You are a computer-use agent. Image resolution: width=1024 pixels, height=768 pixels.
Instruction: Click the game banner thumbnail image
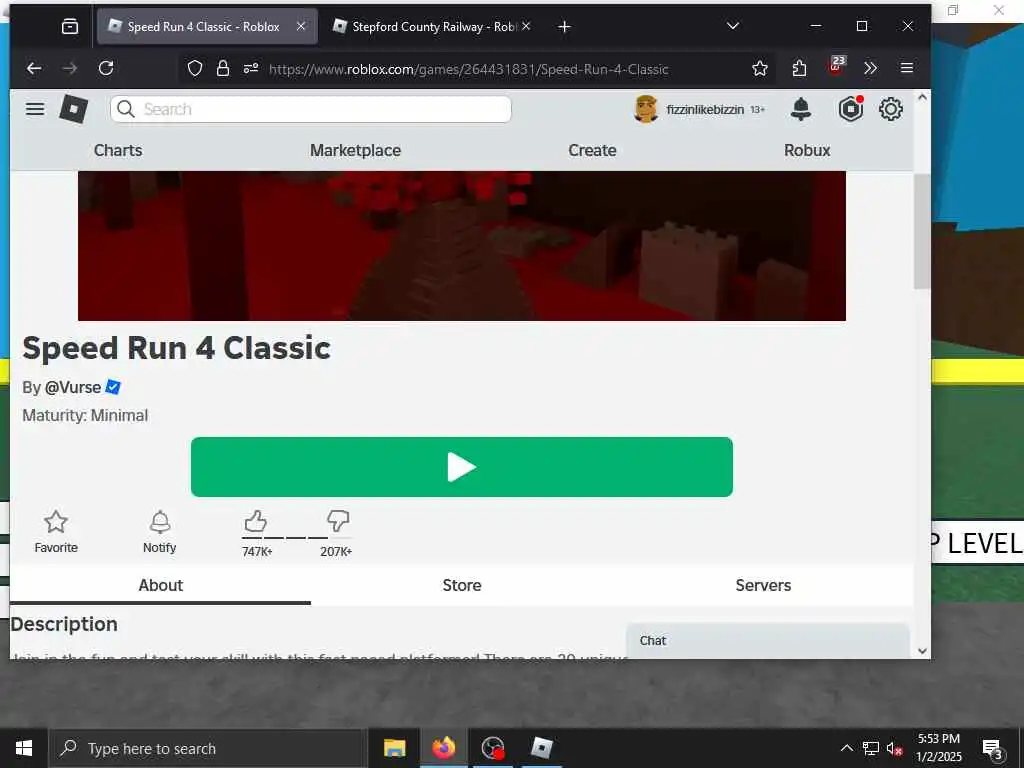tap(462, 246)
